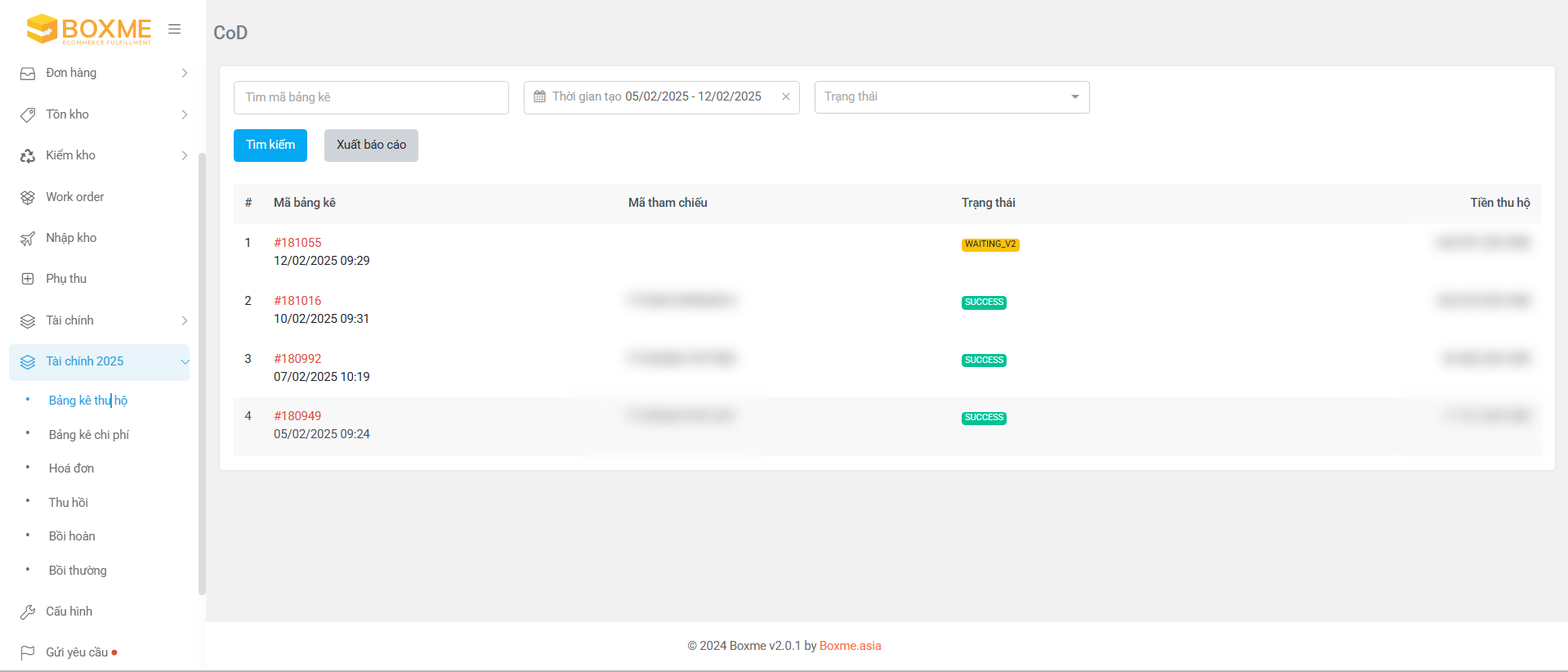
Task: Expand the Tài chính submenu chevron
Action: tap(184, 320)
